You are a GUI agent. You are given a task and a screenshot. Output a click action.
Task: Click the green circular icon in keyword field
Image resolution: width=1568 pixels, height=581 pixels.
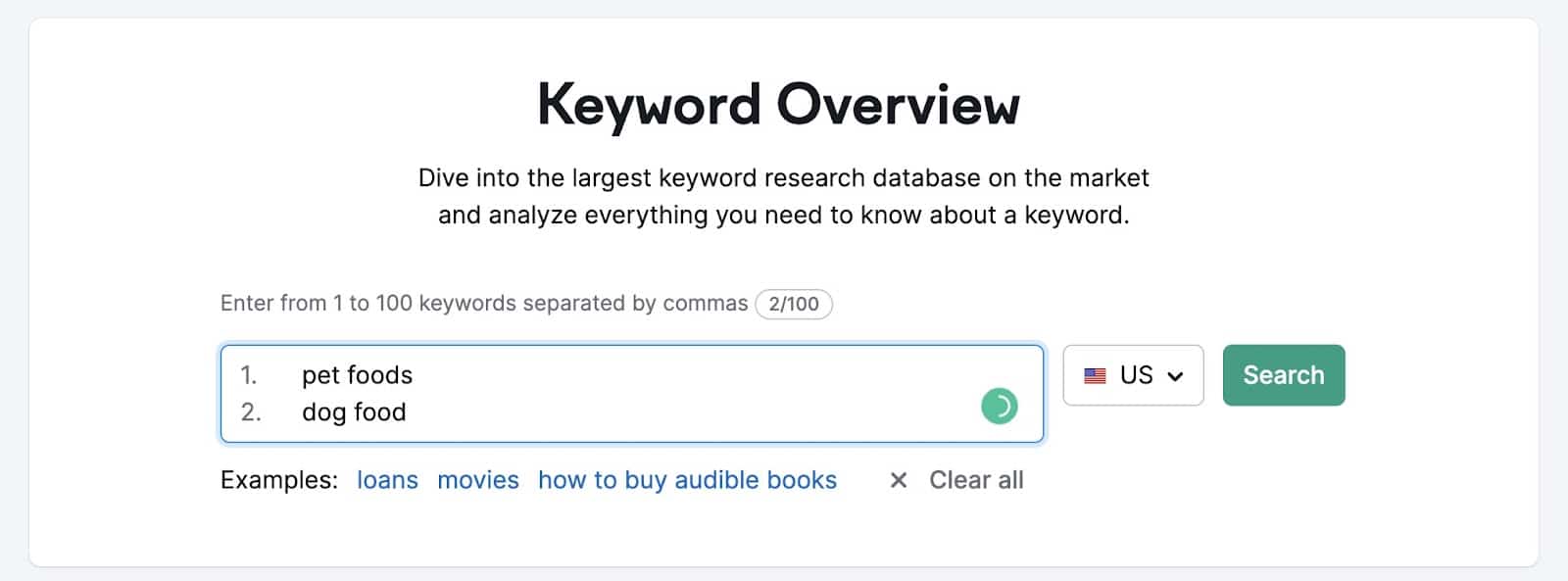(999, 406)
